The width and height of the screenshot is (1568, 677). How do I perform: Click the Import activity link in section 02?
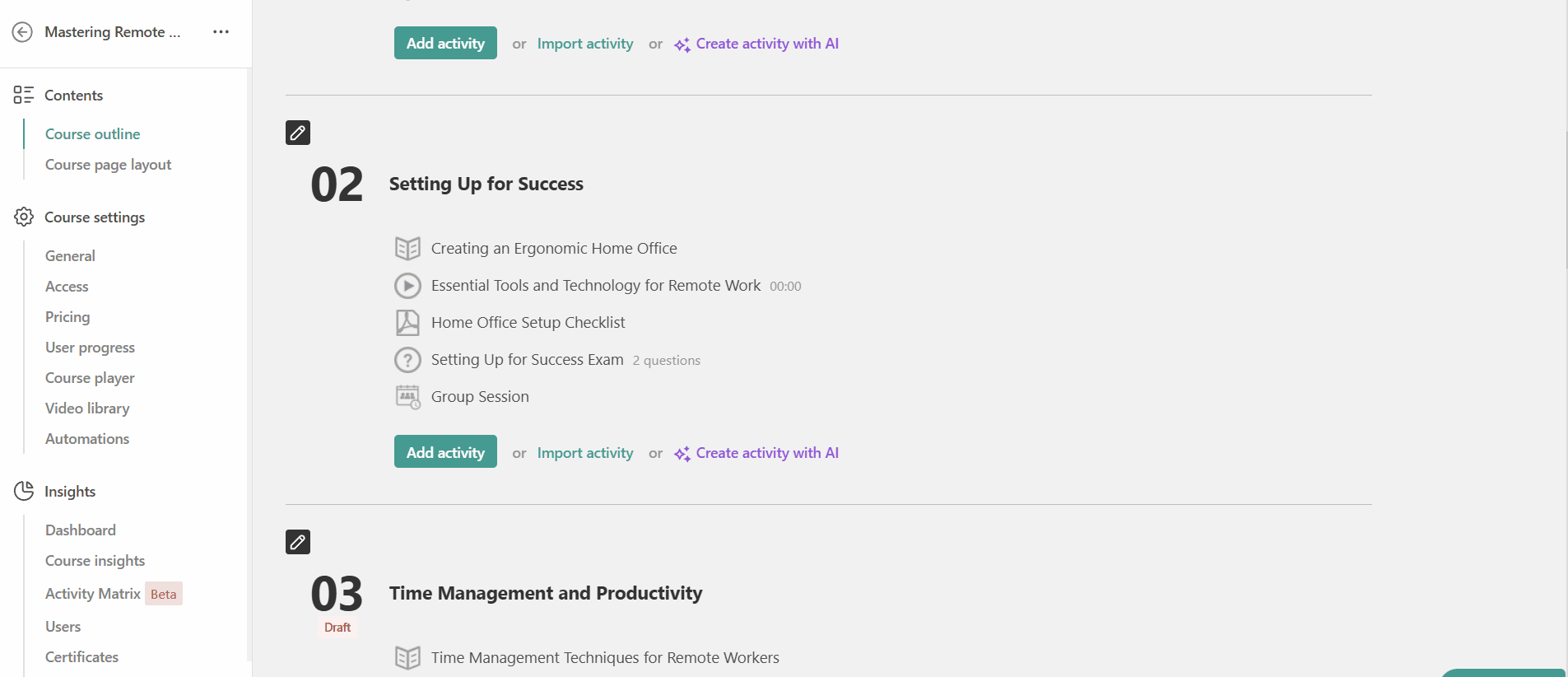584,452
